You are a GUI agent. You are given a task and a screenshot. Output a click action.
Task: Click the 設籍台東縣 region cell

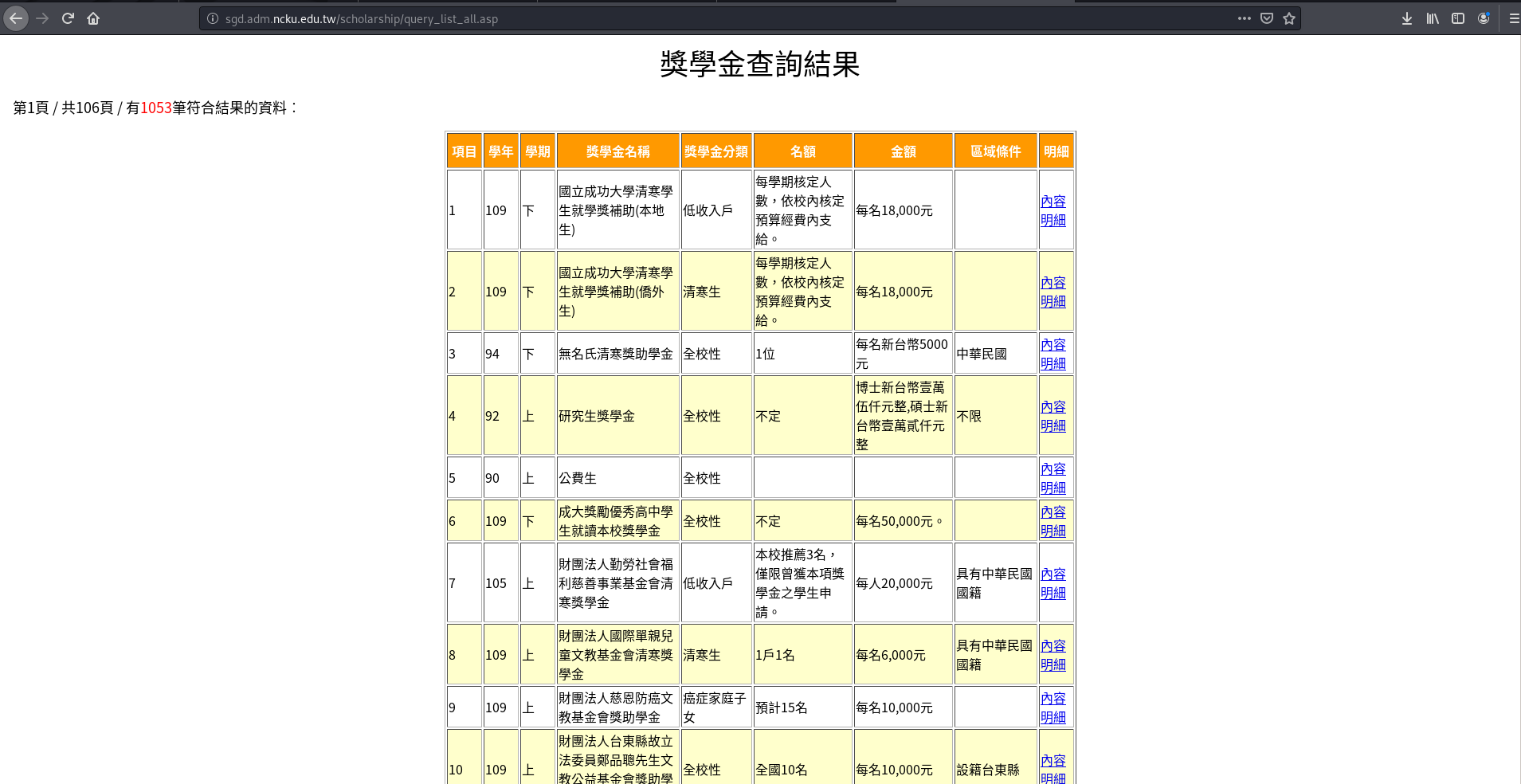(996, 757)
